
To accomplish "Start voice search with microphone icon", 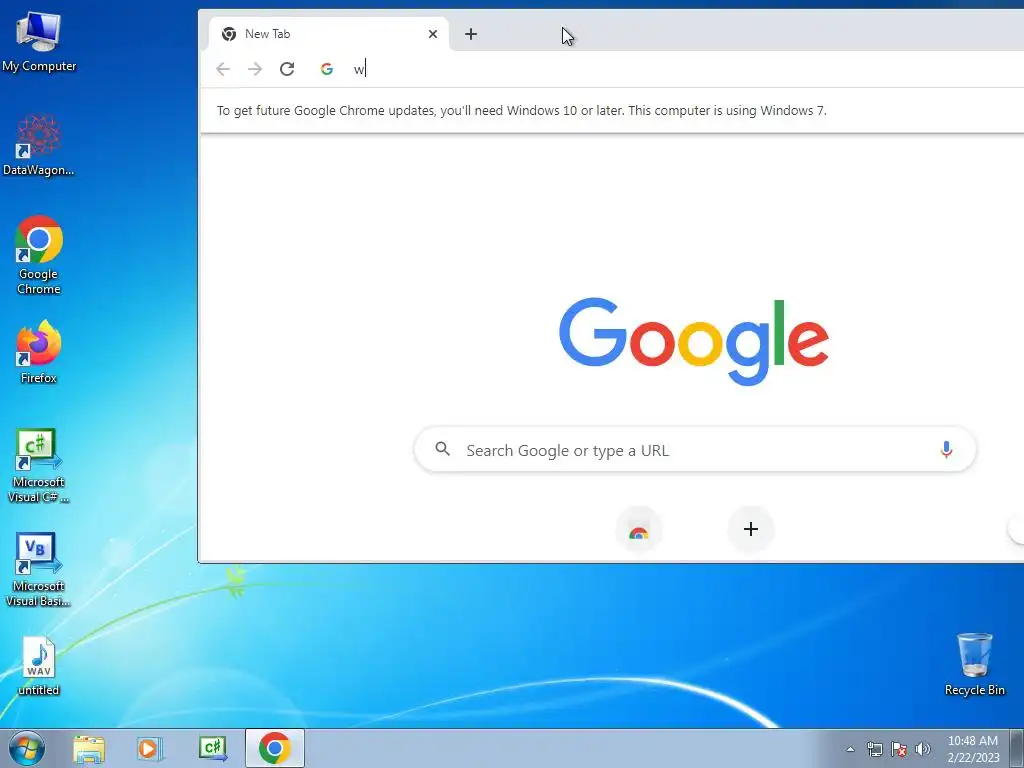I will (x=946, y=449).
